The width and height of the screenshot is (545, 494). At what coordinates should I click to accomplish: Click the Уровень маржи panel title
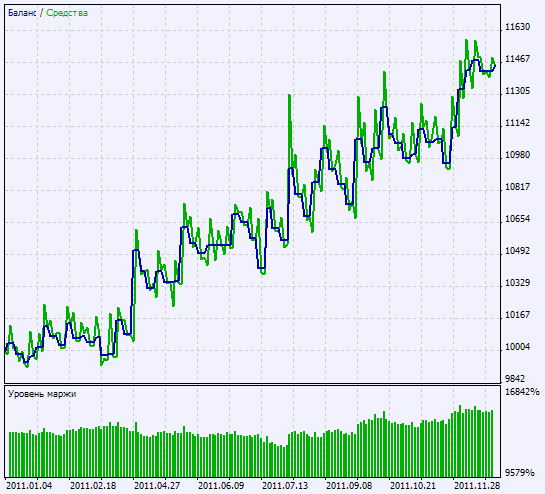(42, 394)
